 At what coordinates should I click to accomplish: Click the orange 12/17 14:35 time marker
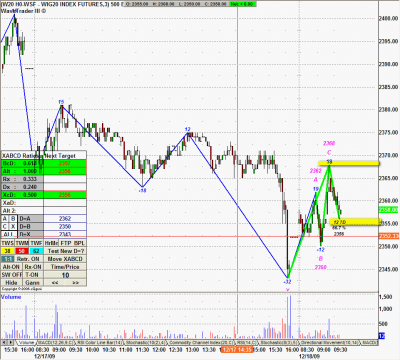tap(237, 350)
